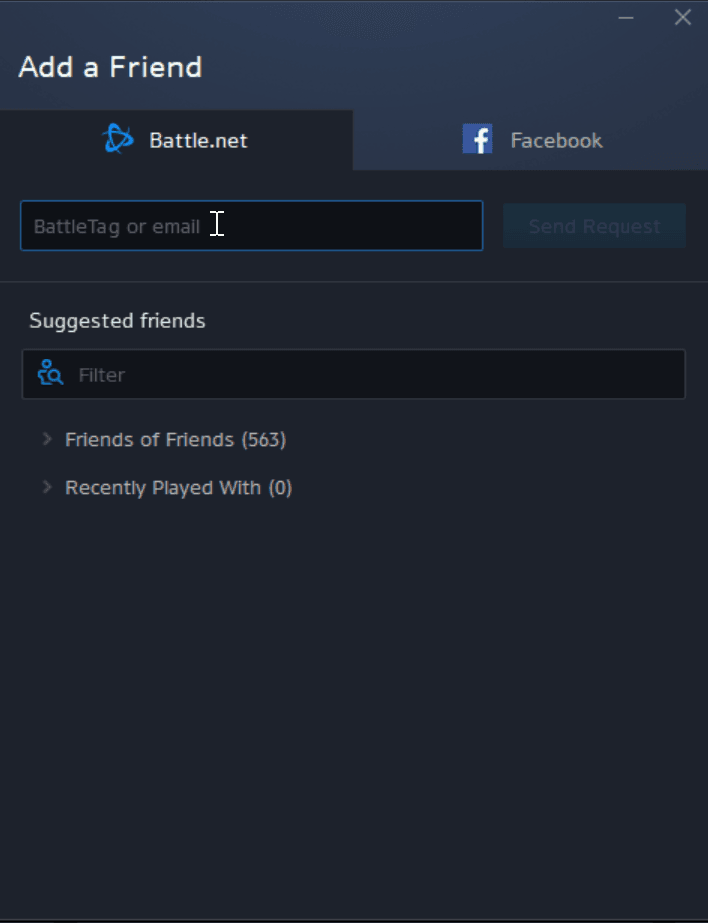Expand the Friends of Friends list
This screenshot has height=923, width=708.
tap(175, 439)
